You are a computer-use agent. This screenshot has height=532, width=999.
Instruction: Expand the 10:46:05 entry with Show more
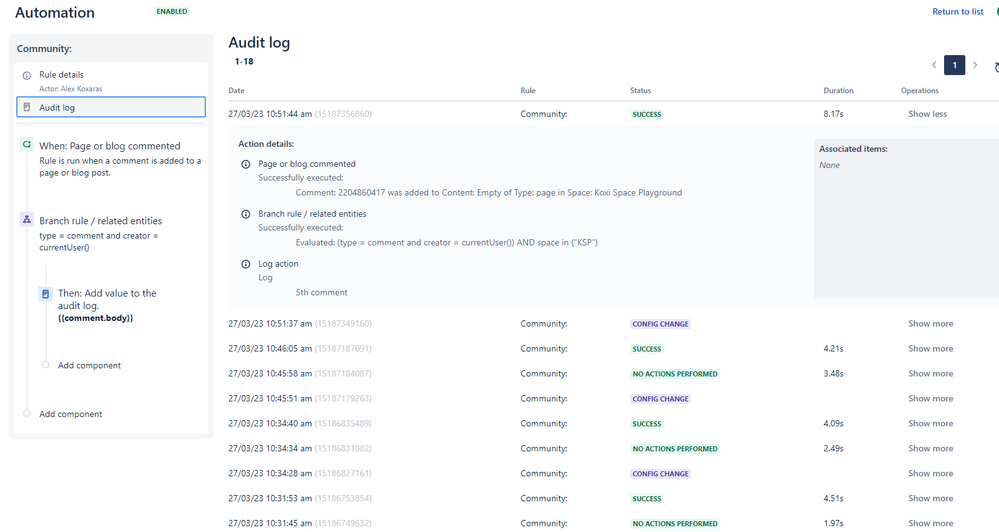[931, 349]
